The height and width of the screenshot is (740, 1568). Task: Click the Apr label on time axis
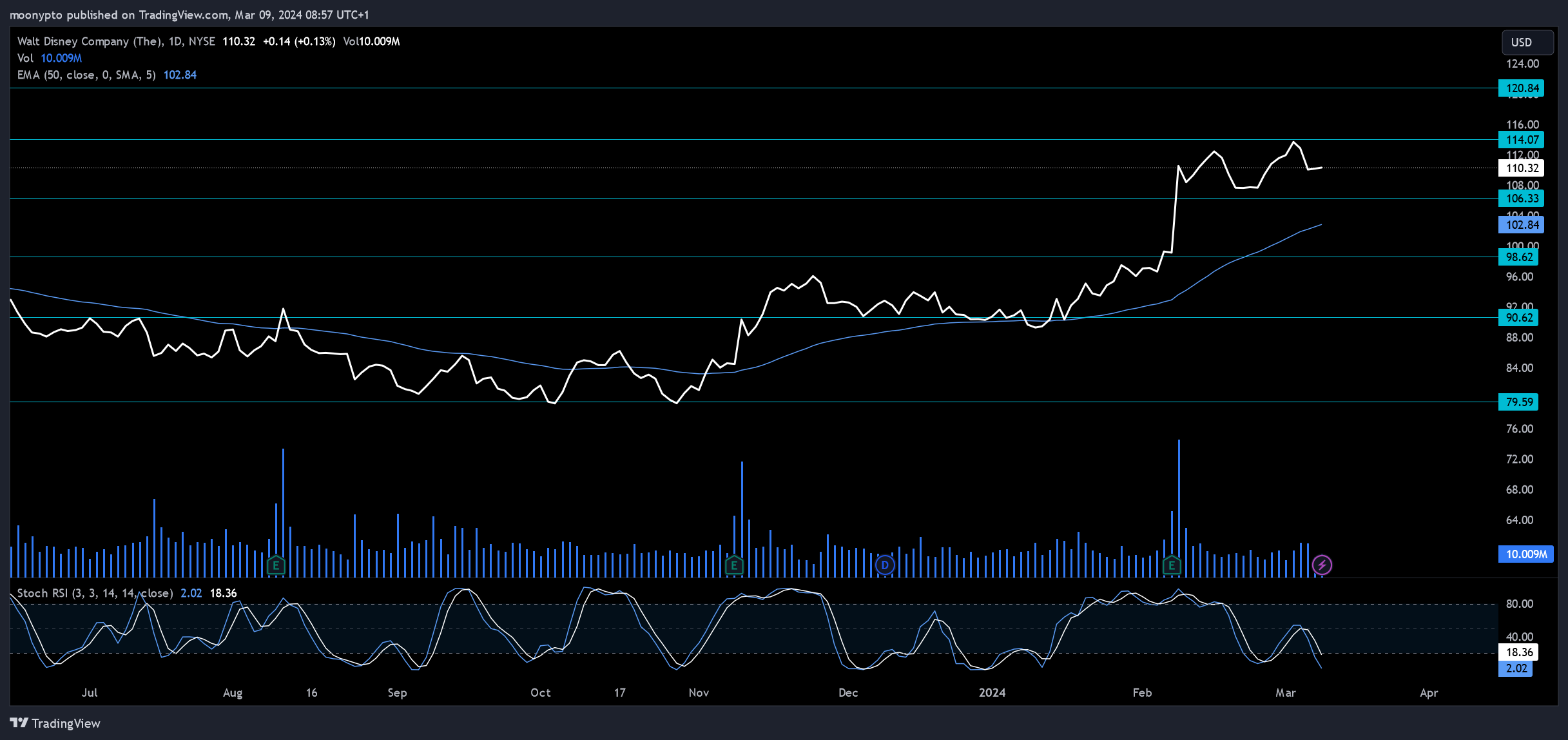point(1429,693)
